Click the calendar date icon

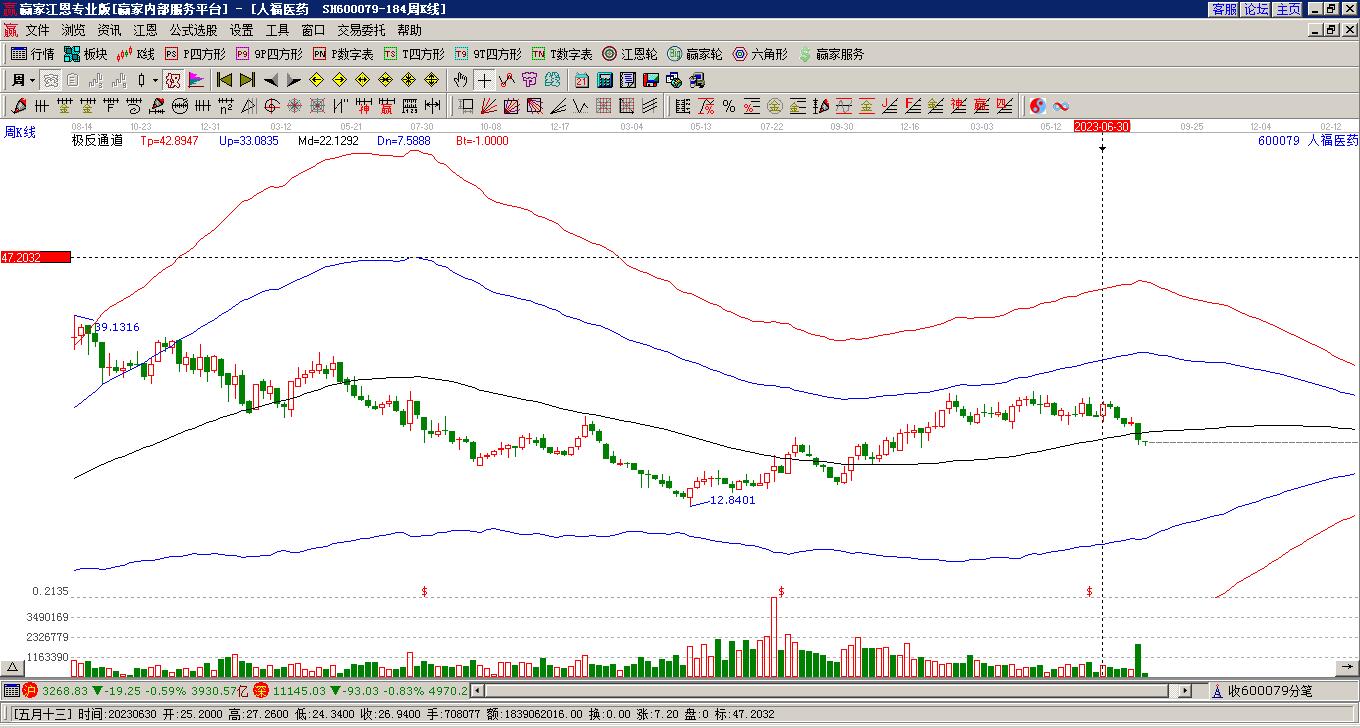point(582,80)
